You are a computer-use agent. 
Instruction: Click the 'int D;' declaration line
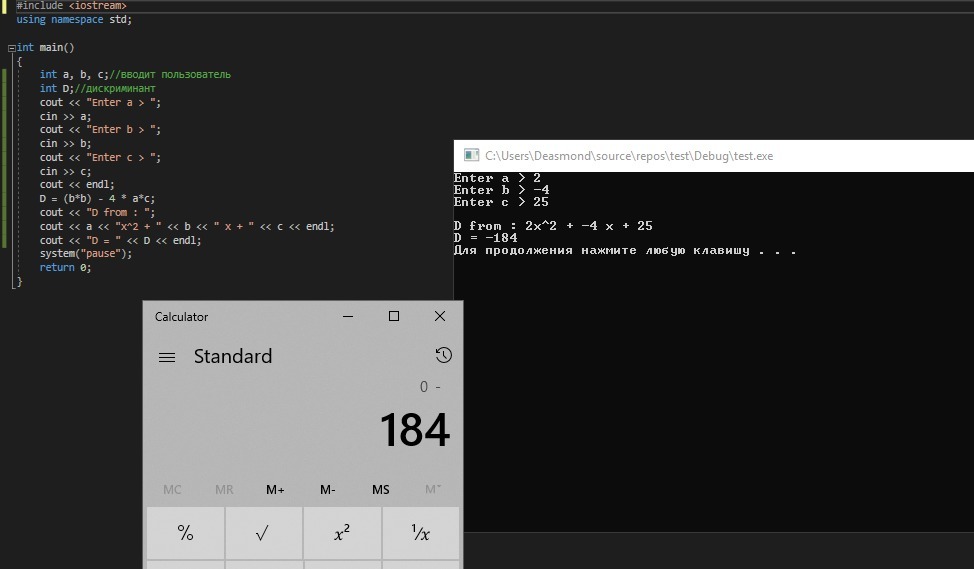[98, 88]
